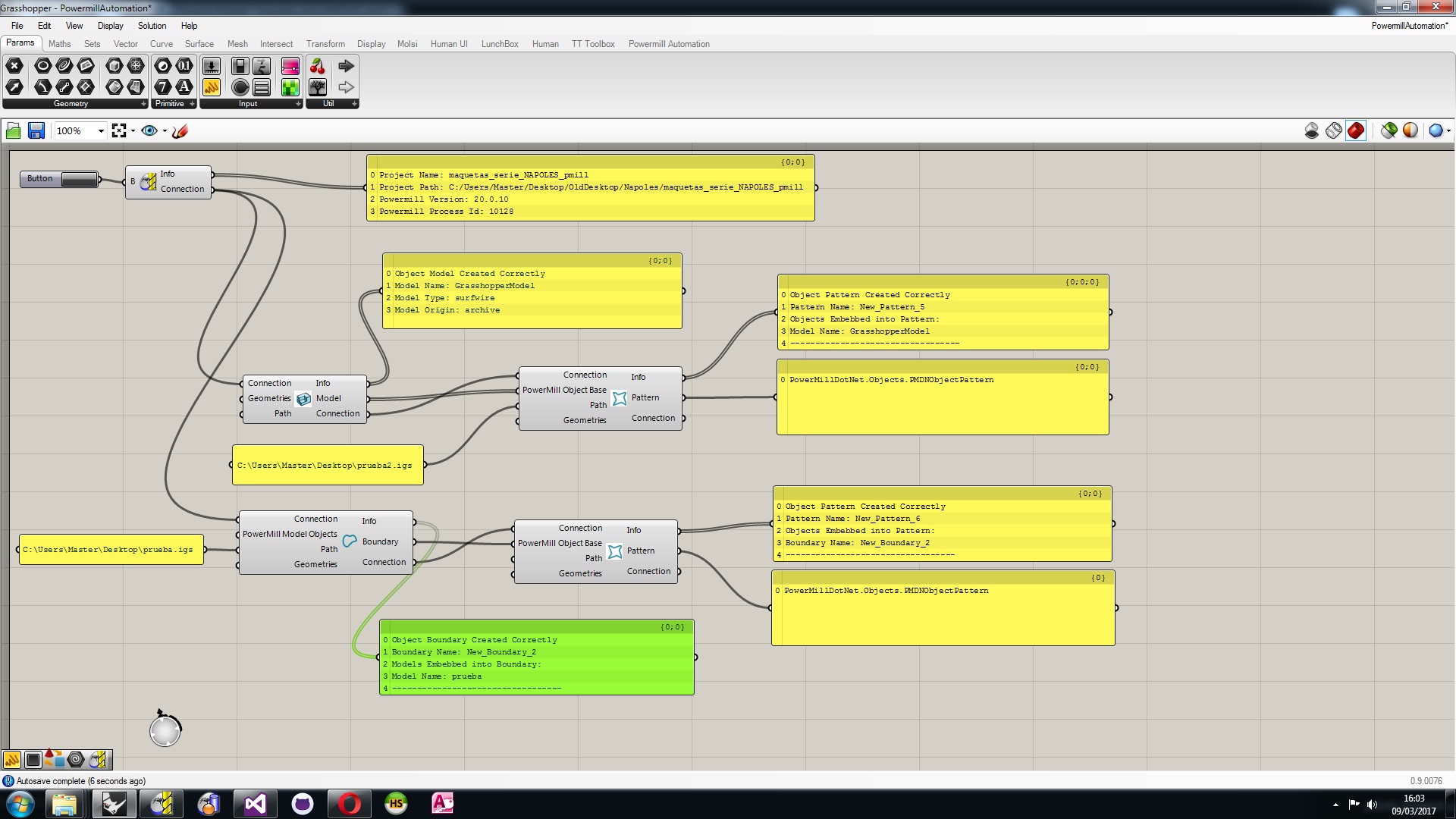1456x819 pixels.
Task: Switch to the Powermill Automation tab
Action: click(670, 44)
